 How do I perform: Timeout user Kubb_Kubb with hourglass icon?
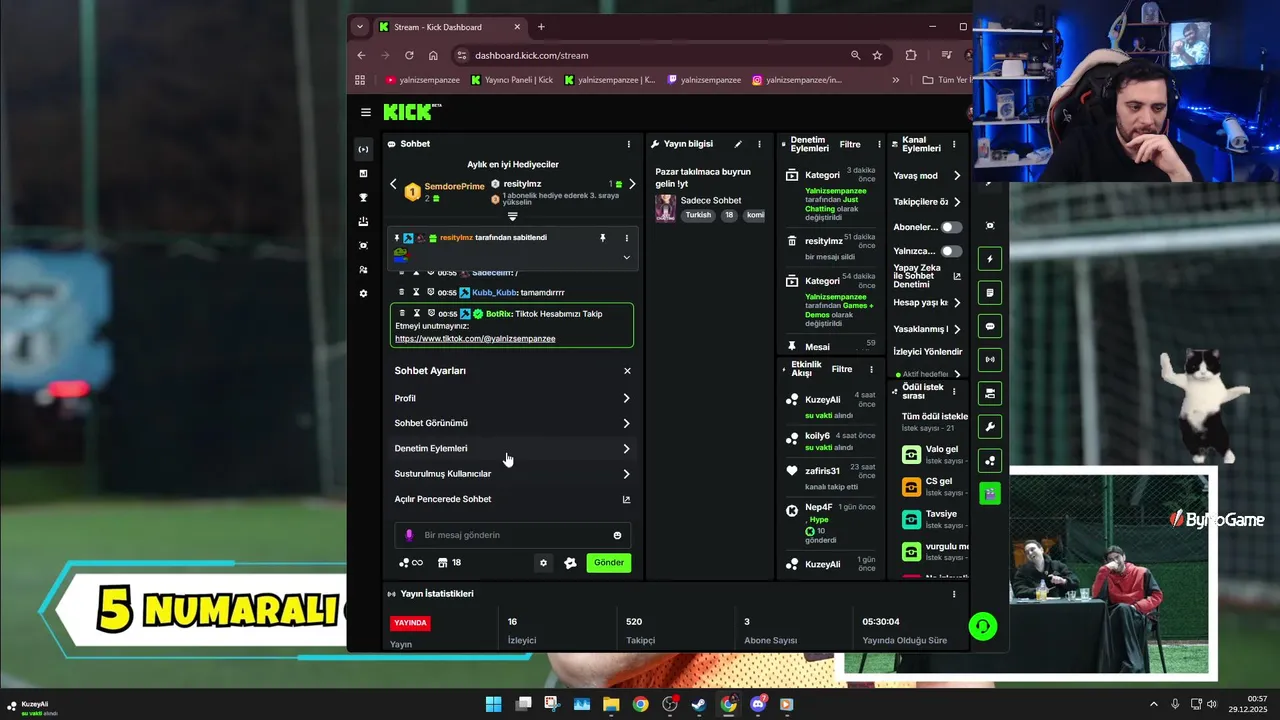click(x=416, y=292)
